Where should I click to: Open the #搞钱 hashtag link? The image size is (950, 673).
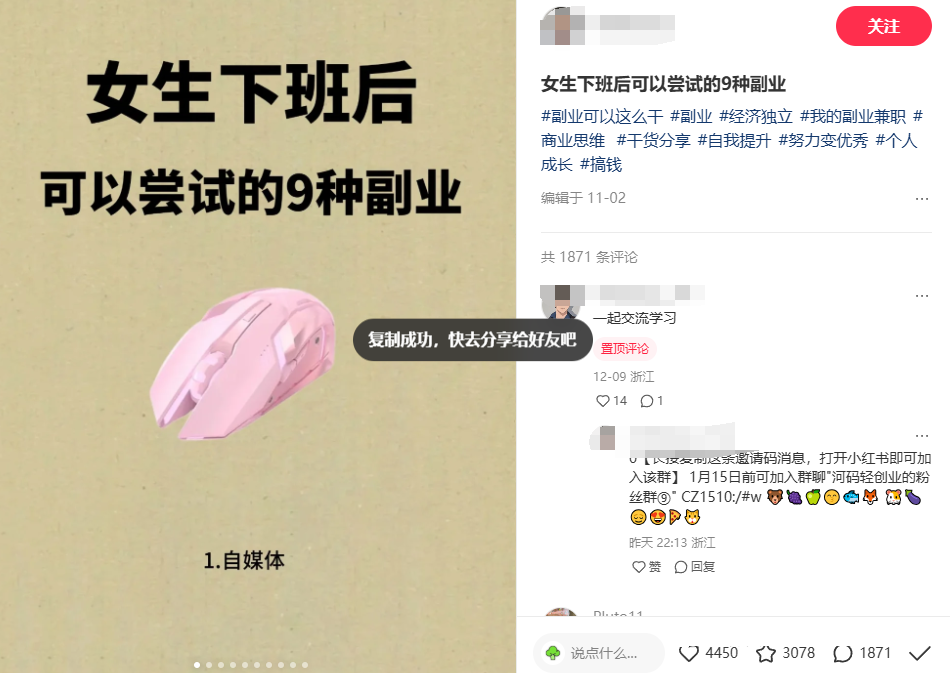[601, 165]
